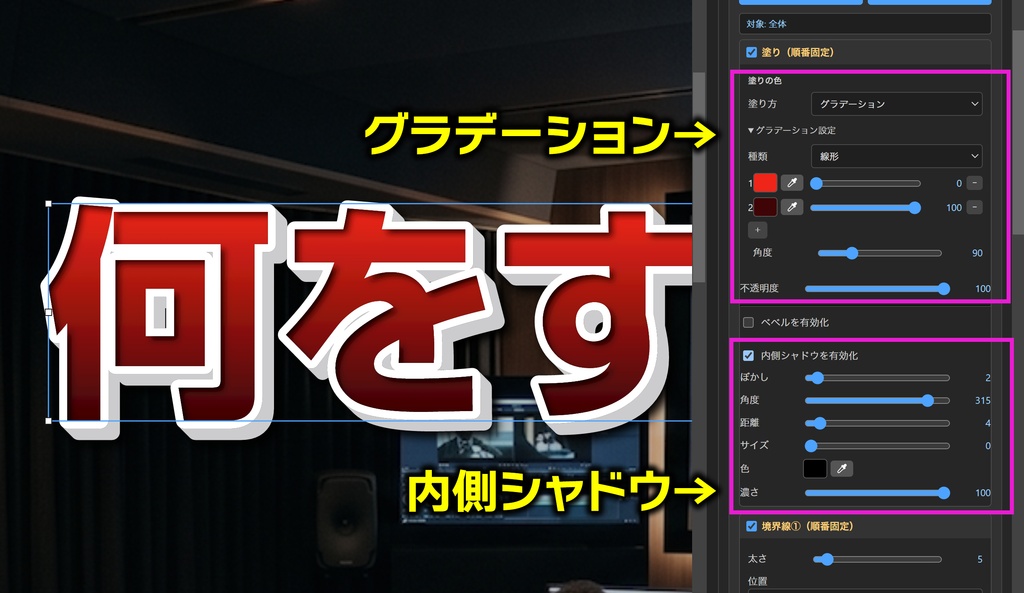This screenshot has height=593, width=1024.
Task: Adjust the 境界線① 太さ slider
Action: click(x=877, y=559)
